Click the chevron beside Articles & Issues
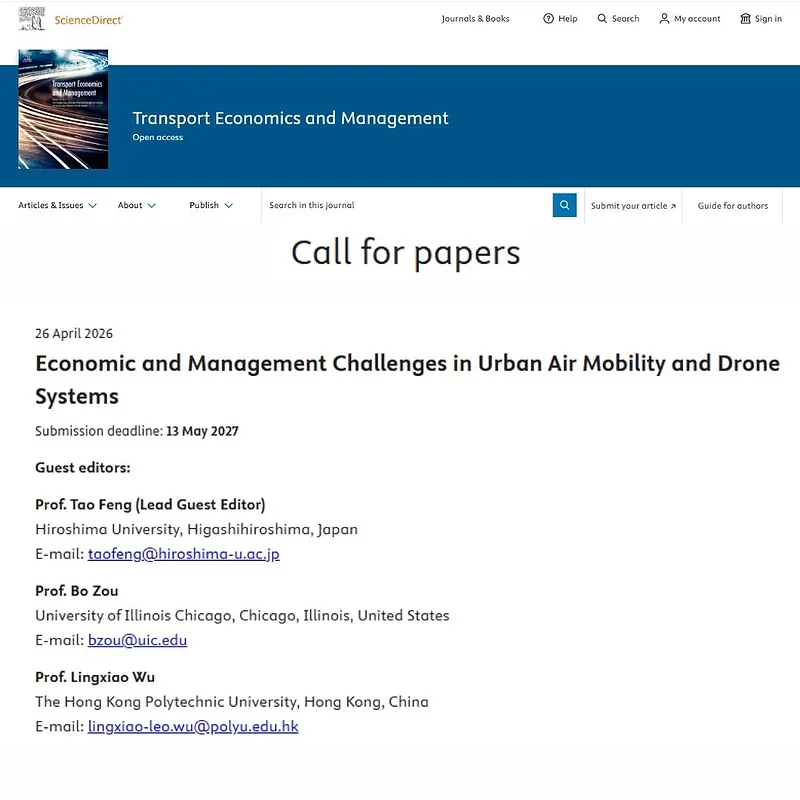800x800 pixels. (x=92, y=206)
